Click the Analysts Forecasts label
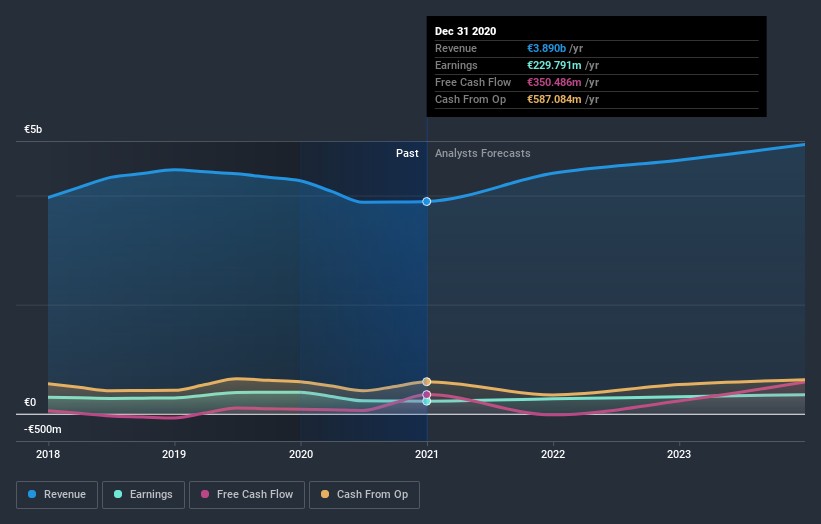The width and height of the screenshot is (821, 524). tap(483, 153)
